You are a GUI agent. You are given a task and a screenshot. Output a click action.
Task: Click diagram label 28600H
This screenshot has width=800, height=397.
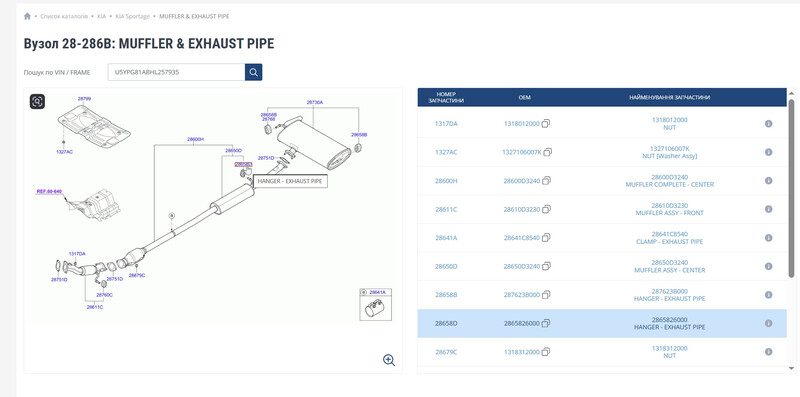tap(195, 139)
